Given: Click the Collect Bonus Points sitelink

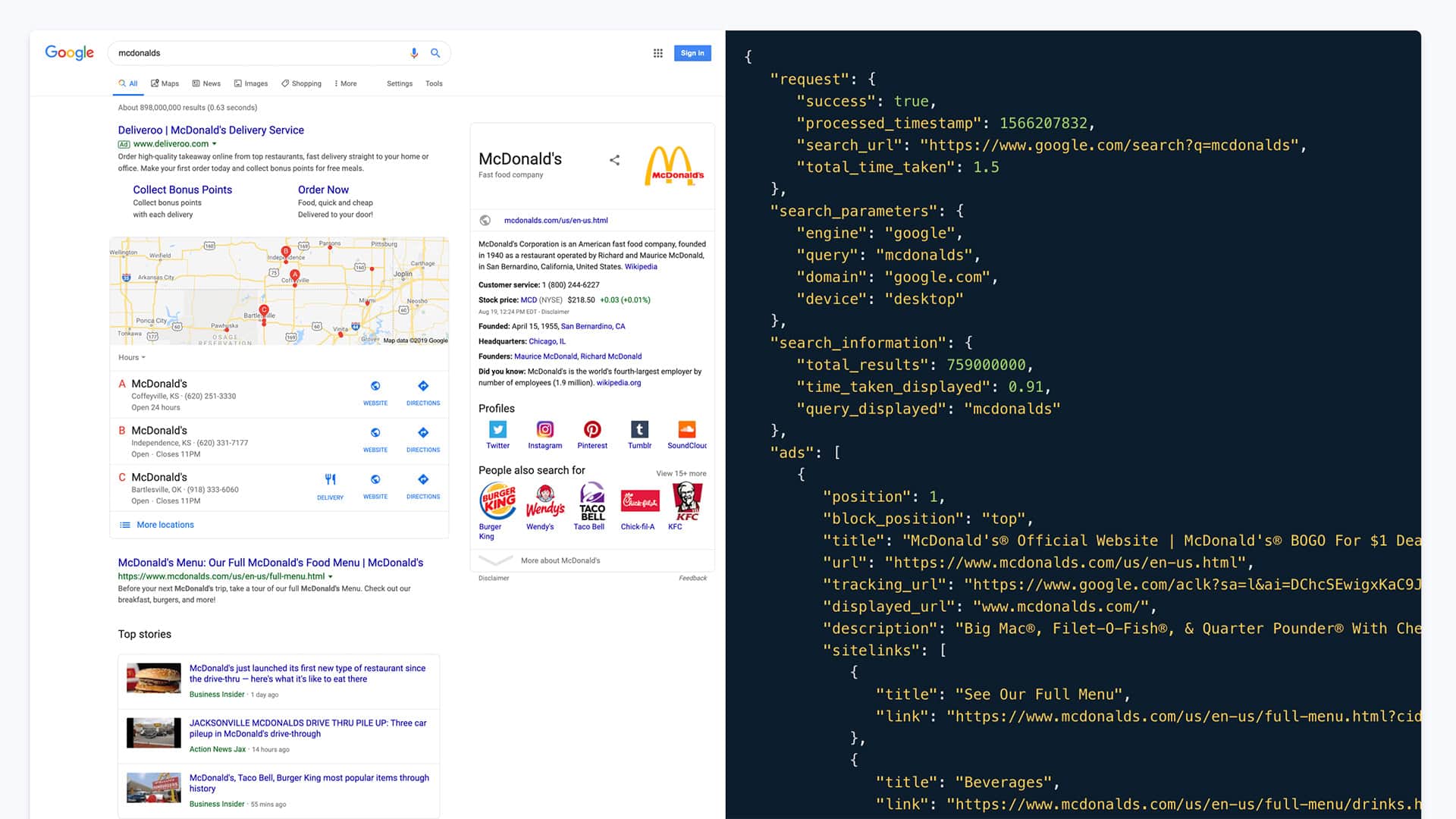Looking at the screenshot, I should click(183, 190).
